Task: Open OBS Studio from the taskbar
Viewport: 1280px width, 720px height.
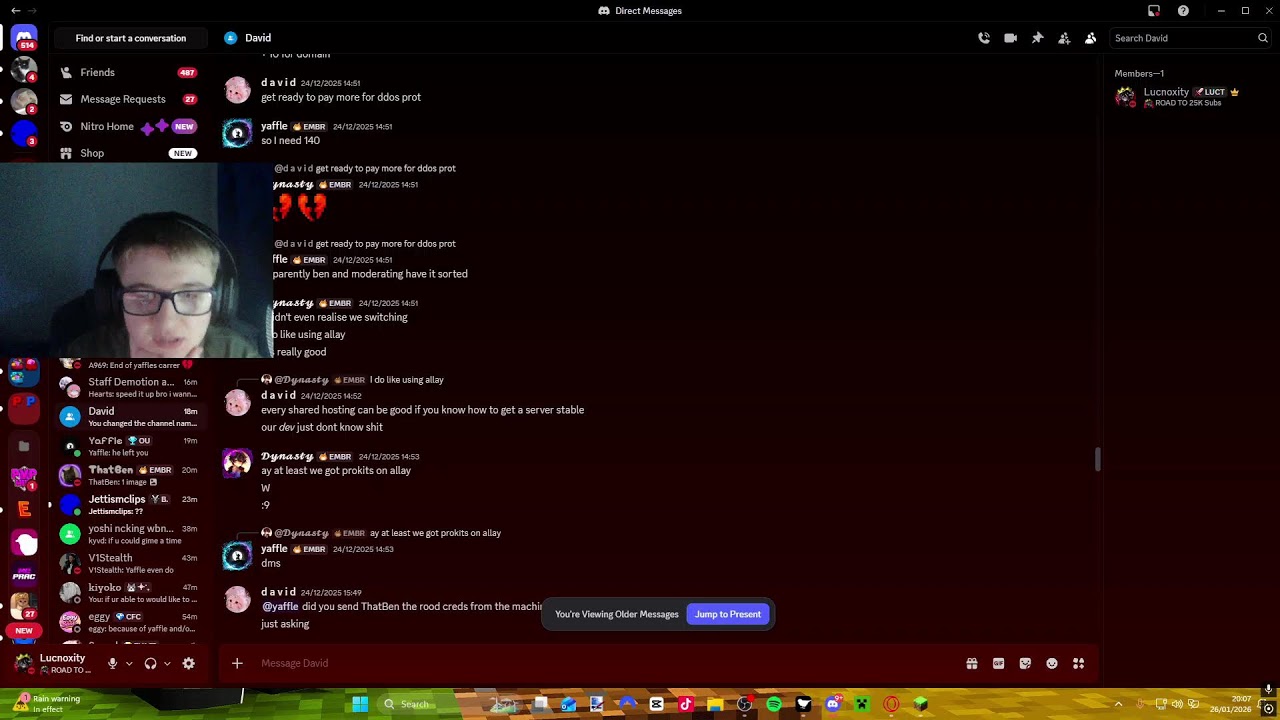Action: coord(744,704)
